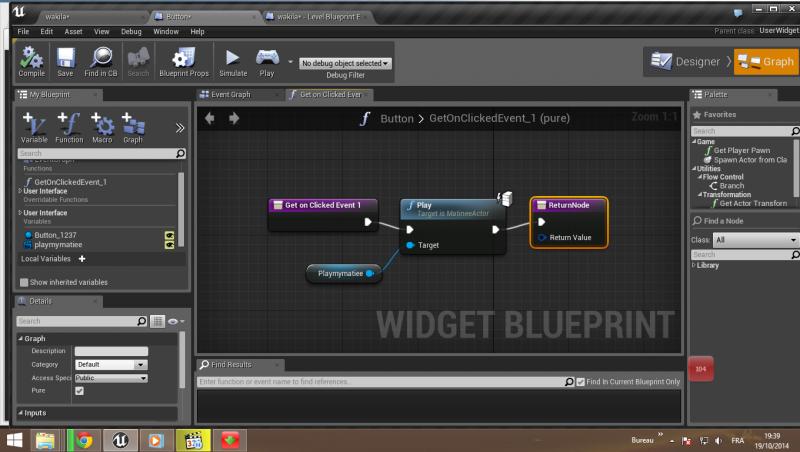Navigate forward in graph history
Screen dimensions: 800x452
tap(234, 118)
